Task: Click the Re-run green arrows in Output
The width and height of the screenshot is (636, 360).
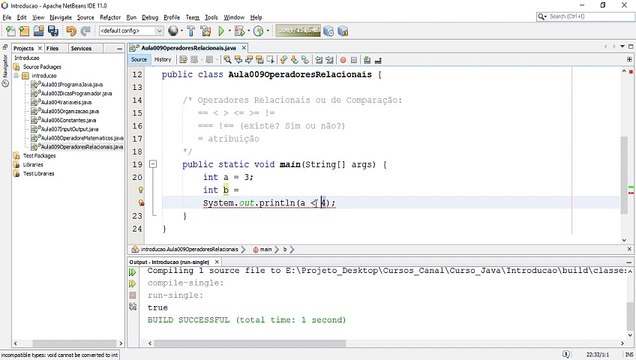Action: [133, 272]
